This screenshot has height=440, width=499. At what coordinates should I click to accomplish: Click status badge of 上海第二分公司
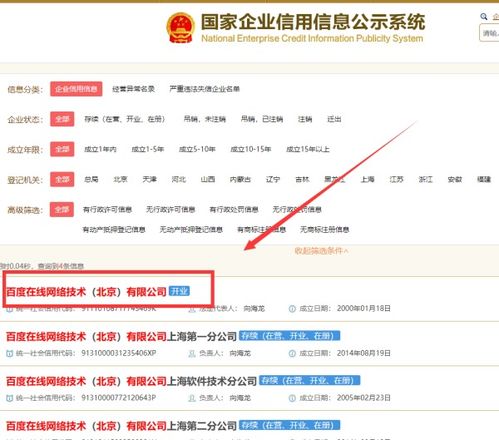[x=290, y=425]
